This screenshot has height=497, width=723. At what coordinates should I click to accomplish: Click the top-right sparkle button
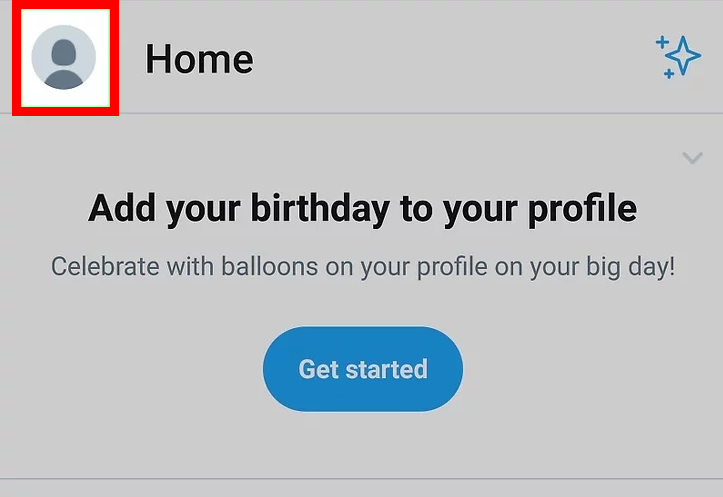click(x=678, y=57)
